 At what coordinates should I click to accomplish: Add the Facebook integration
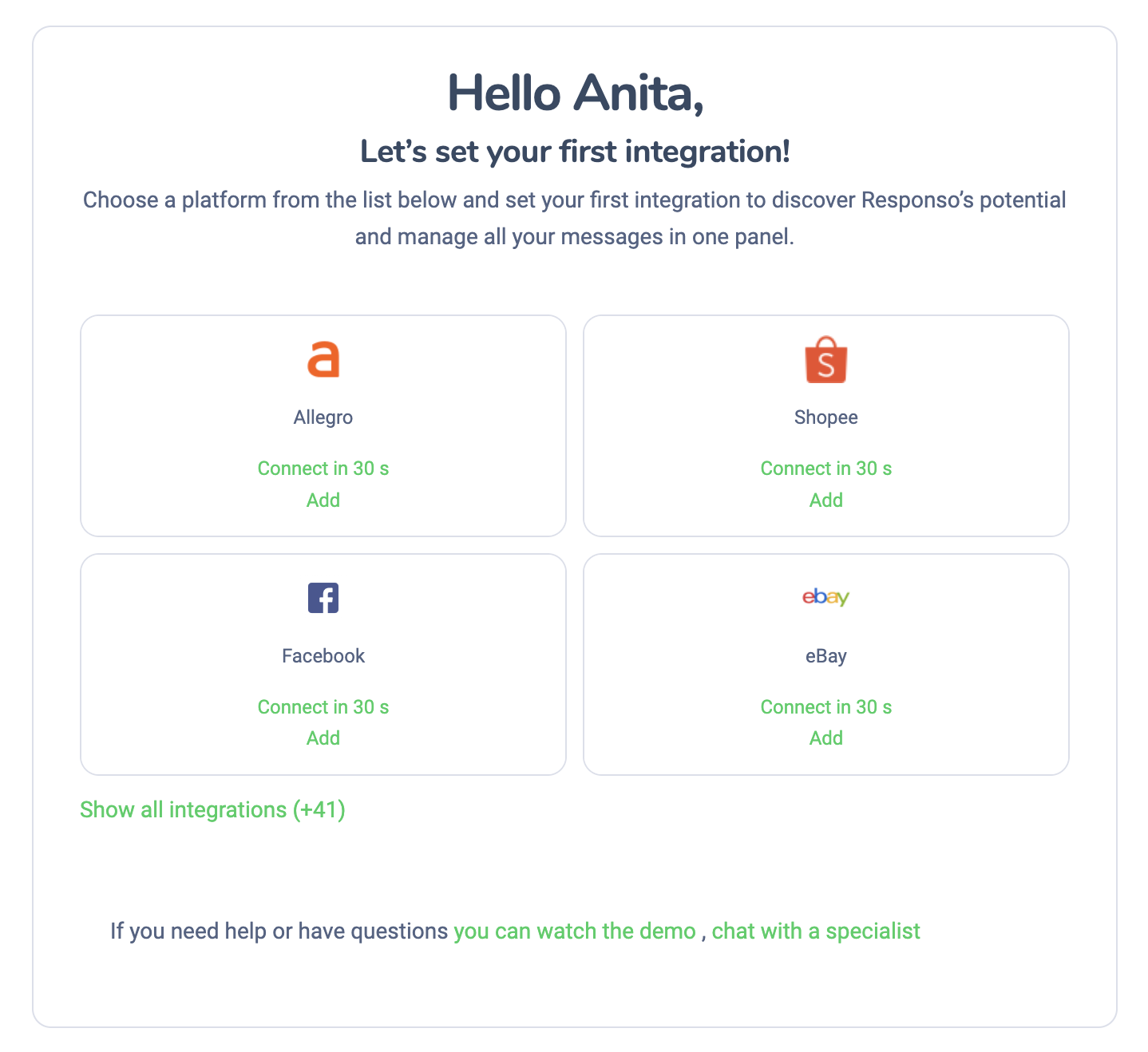(323, 738)
